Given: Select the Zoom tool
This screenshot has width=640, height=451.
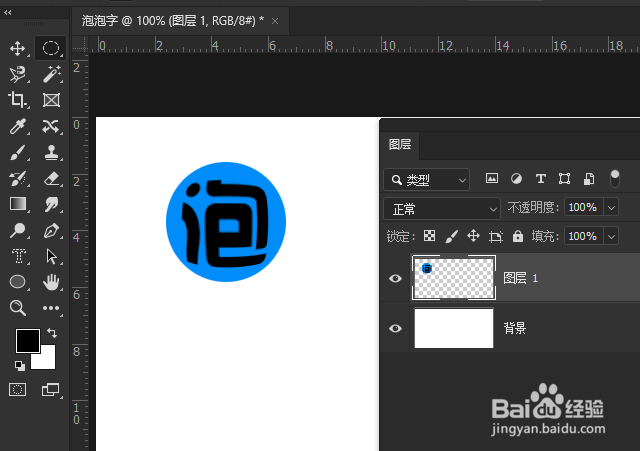Looking at the screenshot, I should click(x=18, y=308).
